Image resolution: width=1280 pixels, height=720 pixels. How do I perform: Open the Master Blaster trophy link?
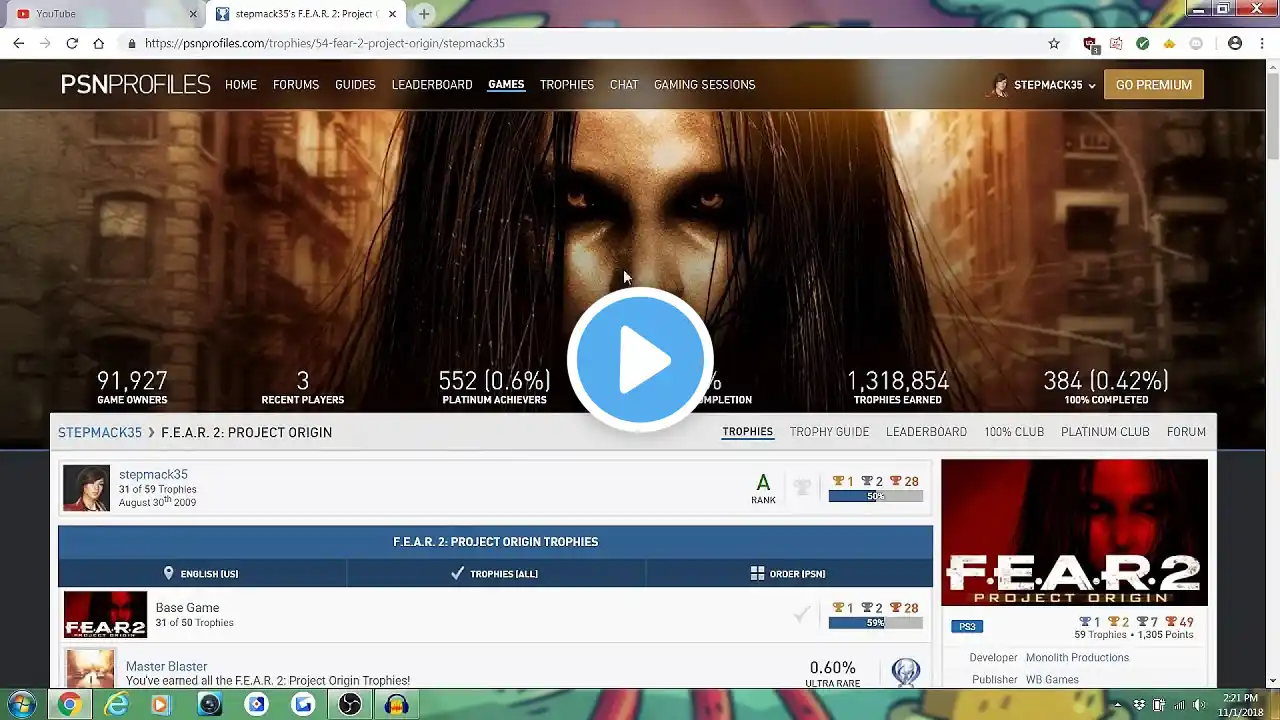(x=166, y=666)
